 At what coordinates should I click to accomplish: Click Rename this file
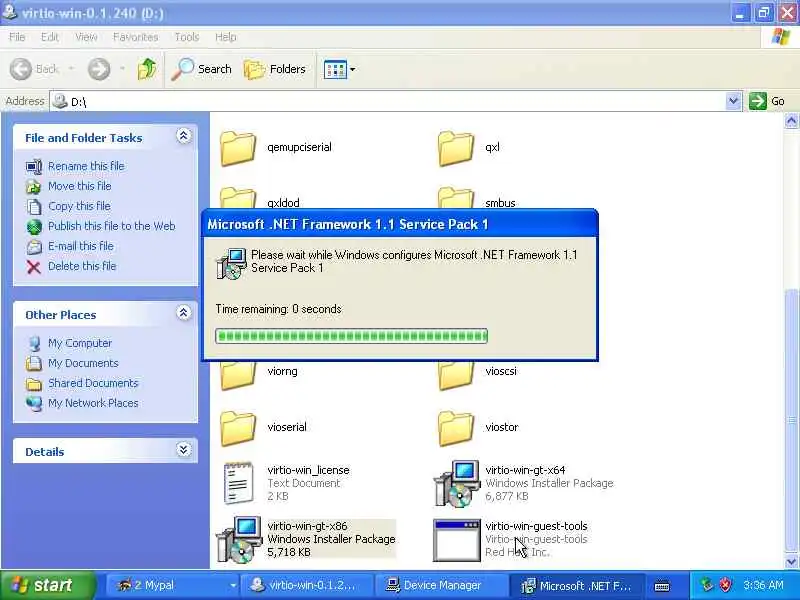(x=86, y=166)
